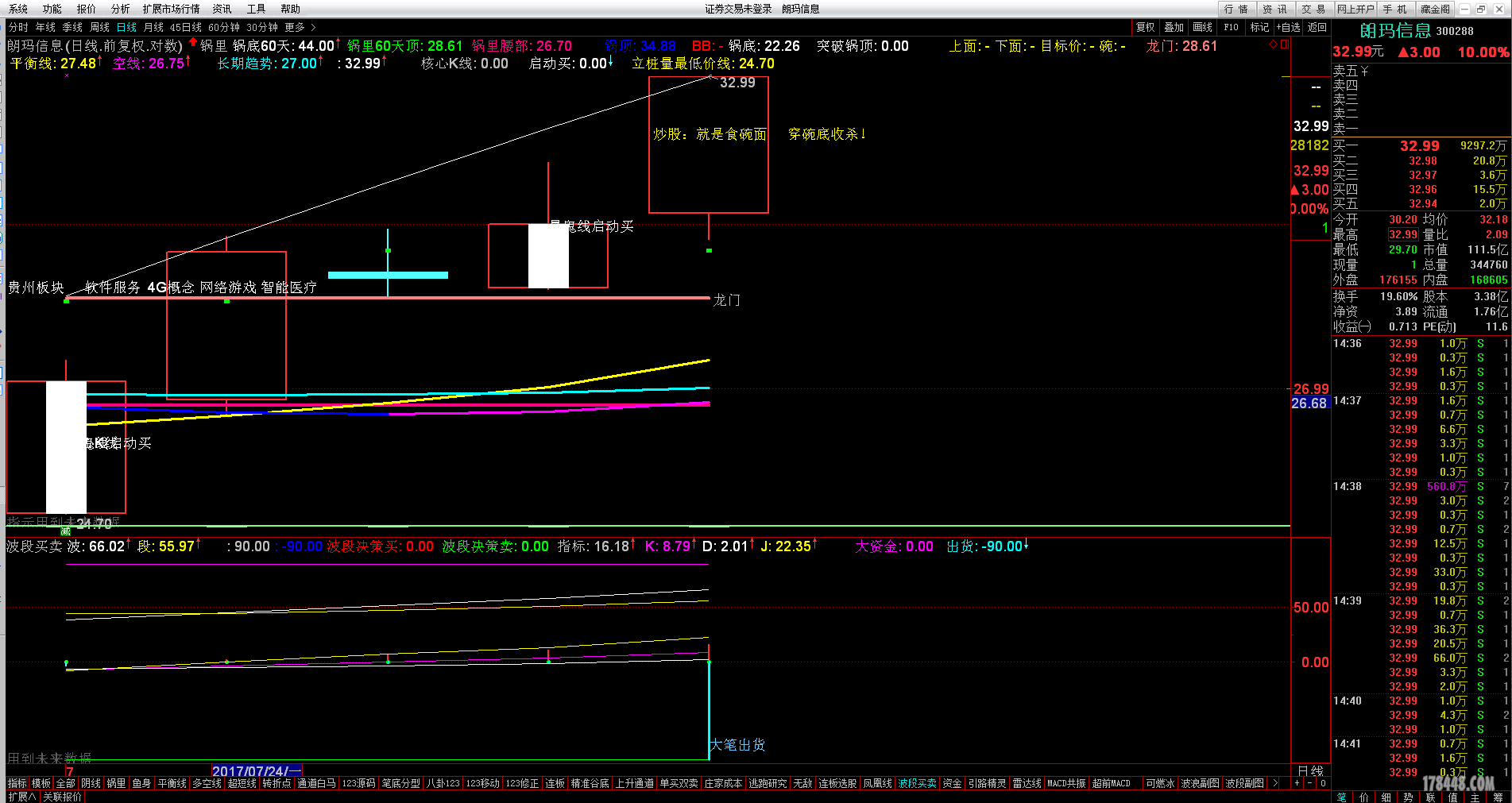Select the 笔底分型 indicator tab
1512x803 pixels.
tap(401, 783)
